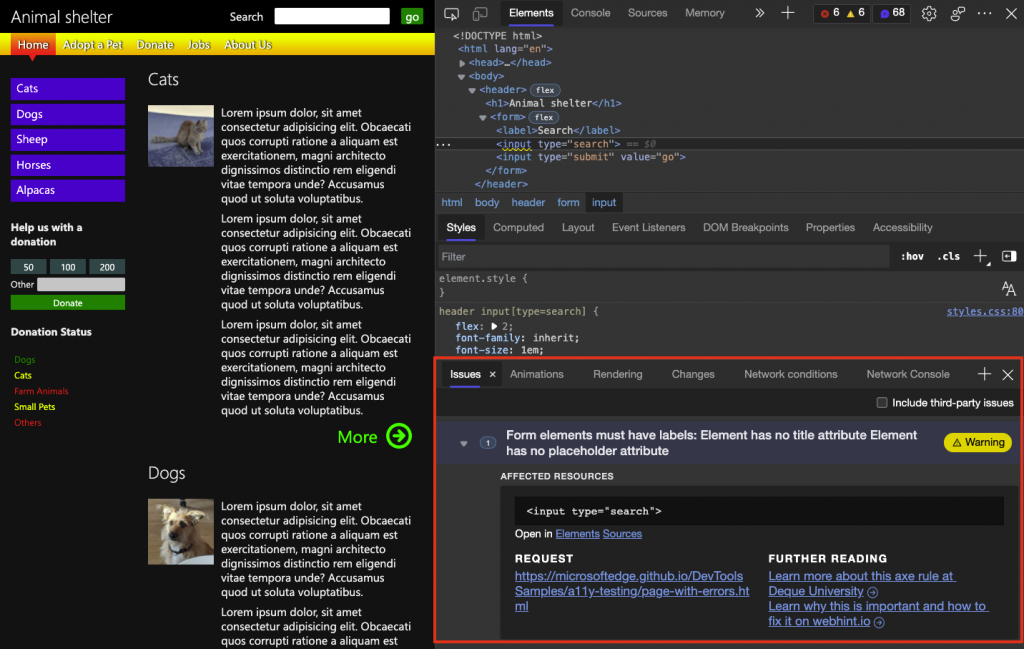Select the 50 donation amount button
The width and height of the screenshot is (1024, 649).
(x=29, y=267)
